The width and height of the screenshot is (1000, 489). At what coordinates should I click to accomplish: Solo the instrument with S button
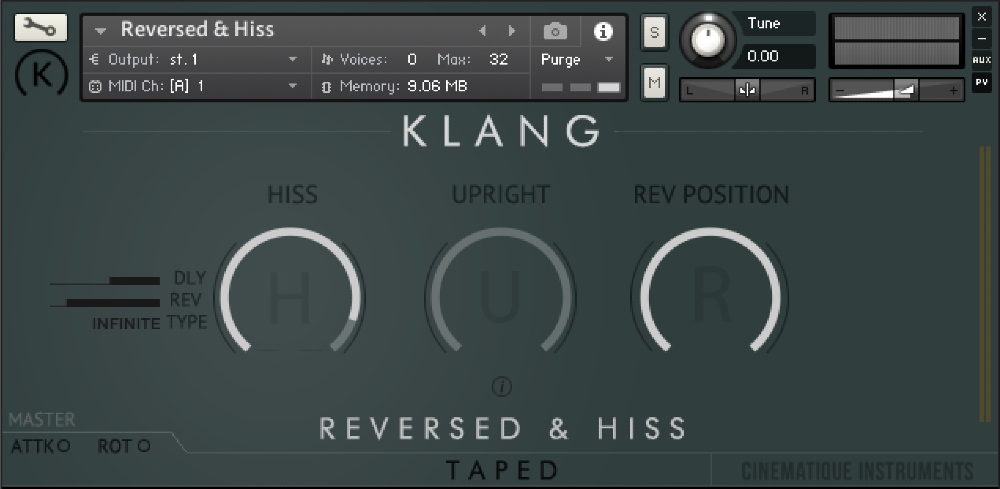(654, 32)
